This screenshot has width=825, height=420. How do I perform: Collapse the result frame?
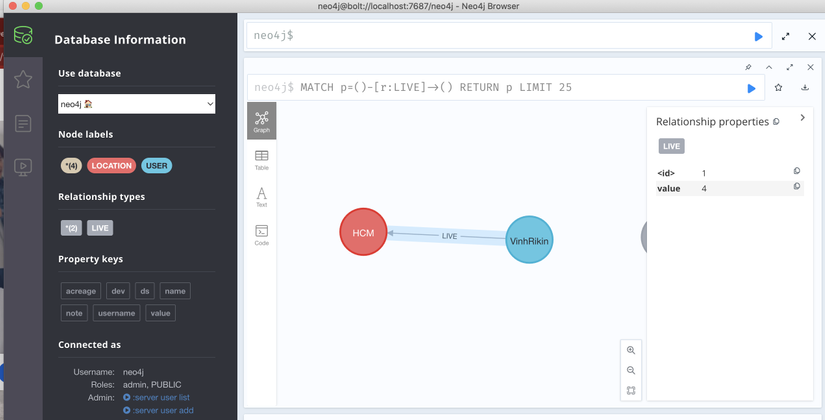click(x=769, y=67)
